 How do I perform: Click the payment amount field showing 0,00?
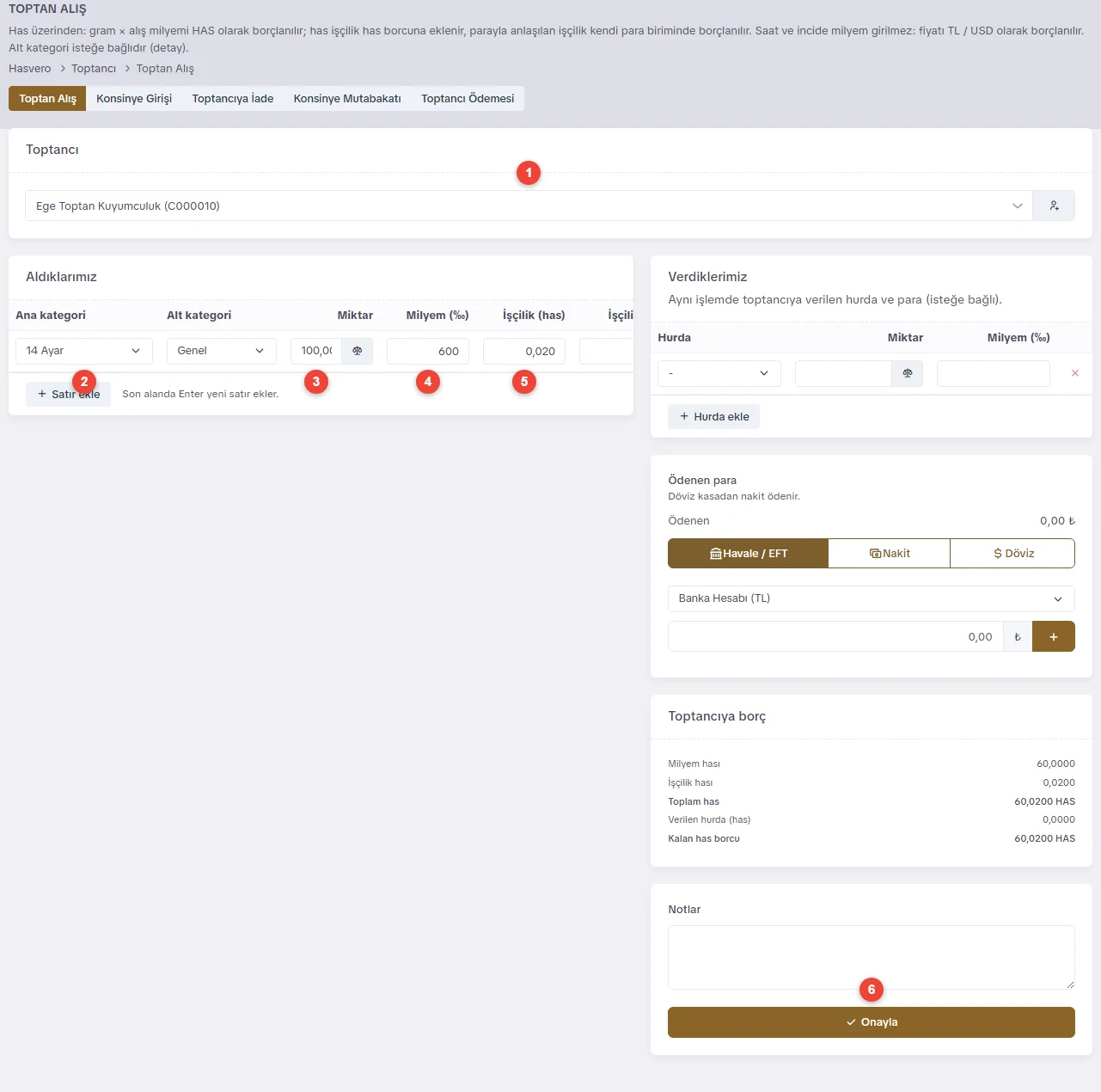point(835,636)
